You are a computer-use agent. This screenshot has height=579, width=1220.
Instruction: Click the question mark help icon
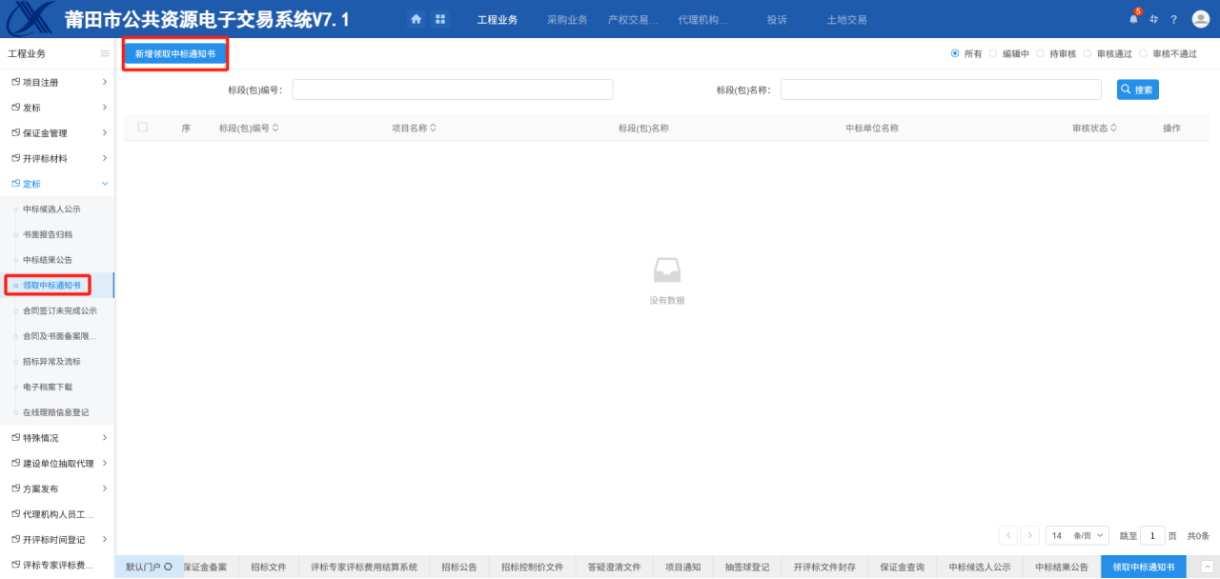(x=1174, y=19)
